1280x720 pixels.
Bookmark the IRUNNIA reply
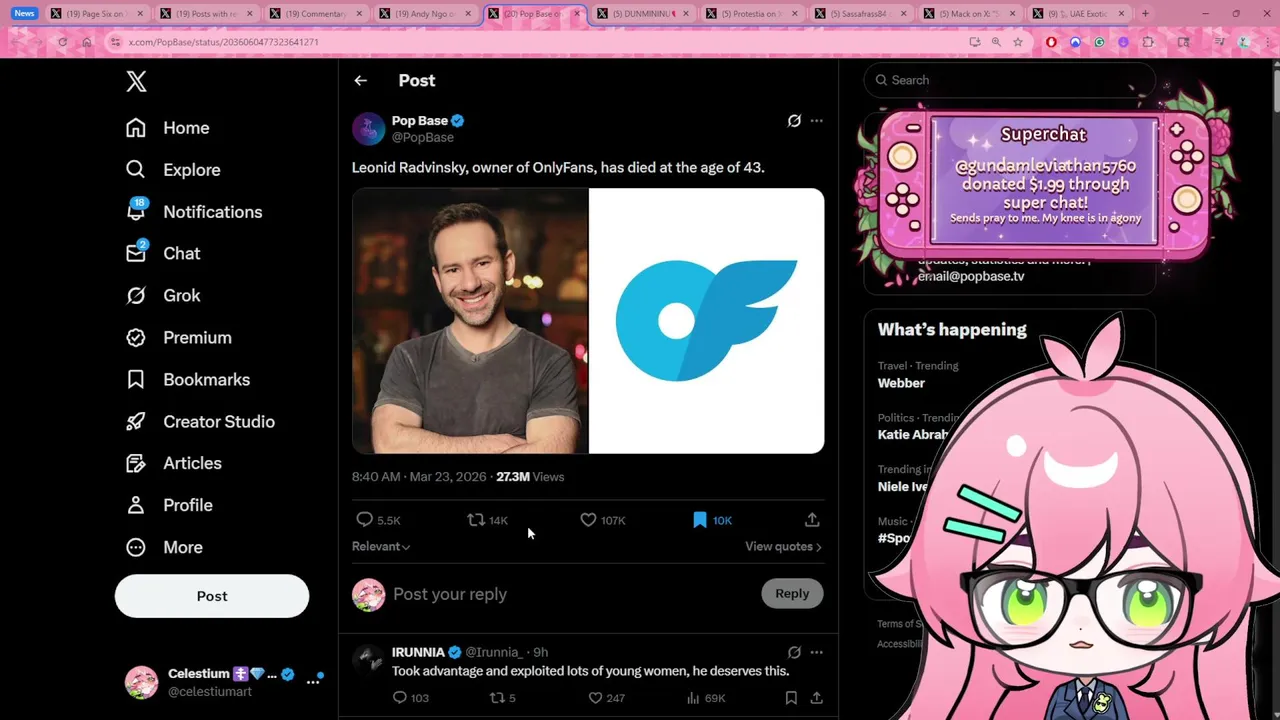[791, 698]
